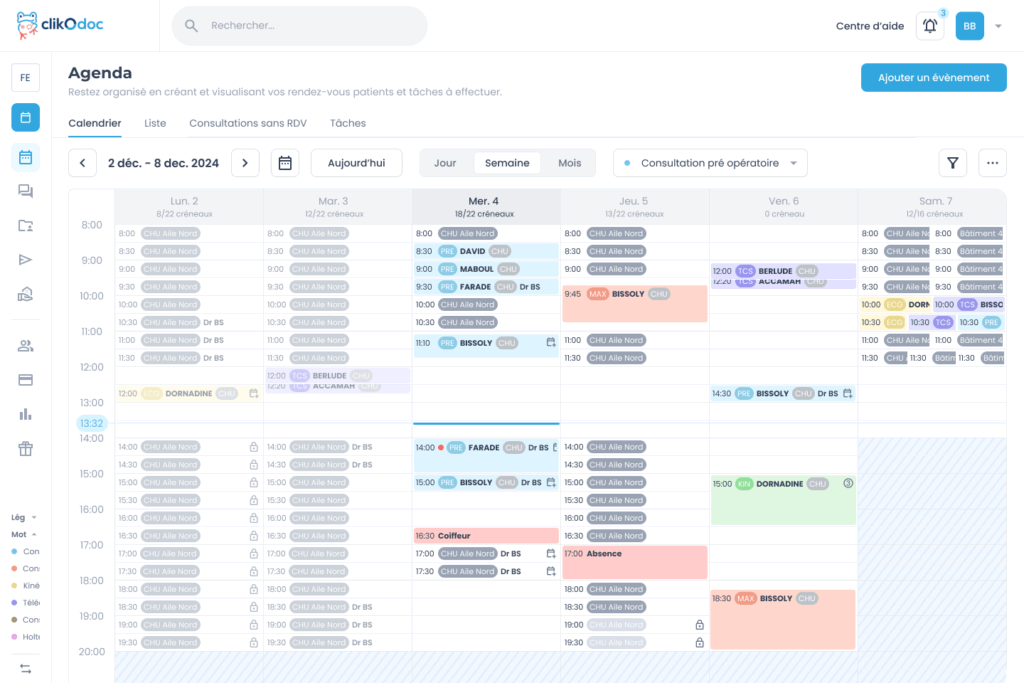The height and width of the screenshot is (683, 1024).
Task: Open the date picker calendar icon
Action: 285,163
